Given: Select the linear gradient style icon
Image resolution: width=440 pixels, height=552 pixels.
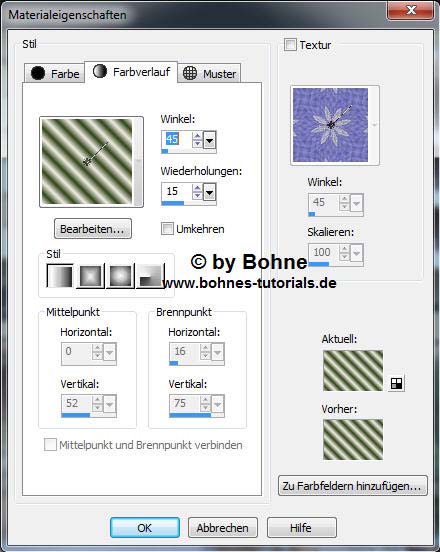Looking at the screenshot, I should pos(60,276).
